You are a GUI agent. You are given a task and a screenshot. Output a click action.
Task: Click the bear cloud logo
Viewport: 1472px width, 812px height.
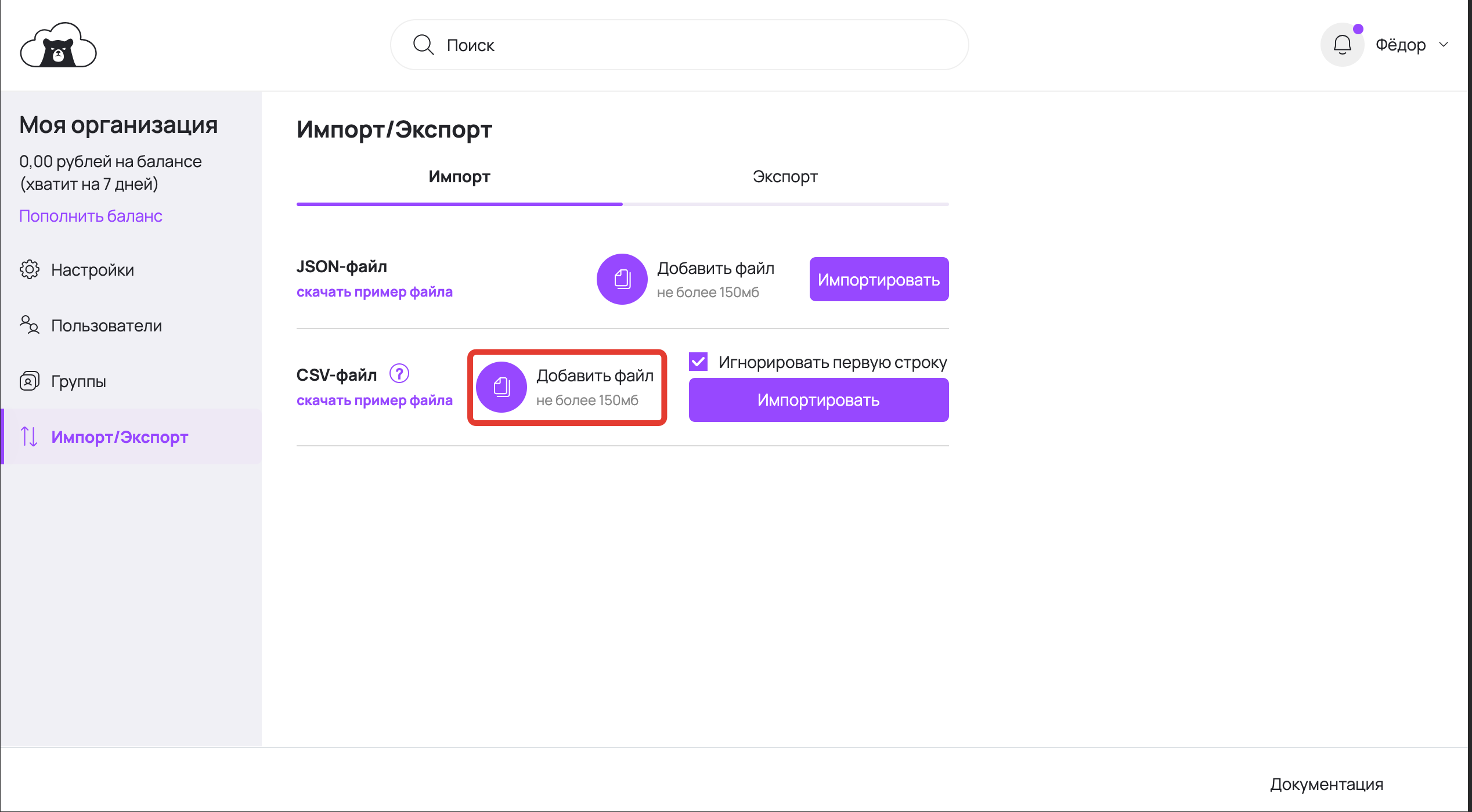point(58,45)
